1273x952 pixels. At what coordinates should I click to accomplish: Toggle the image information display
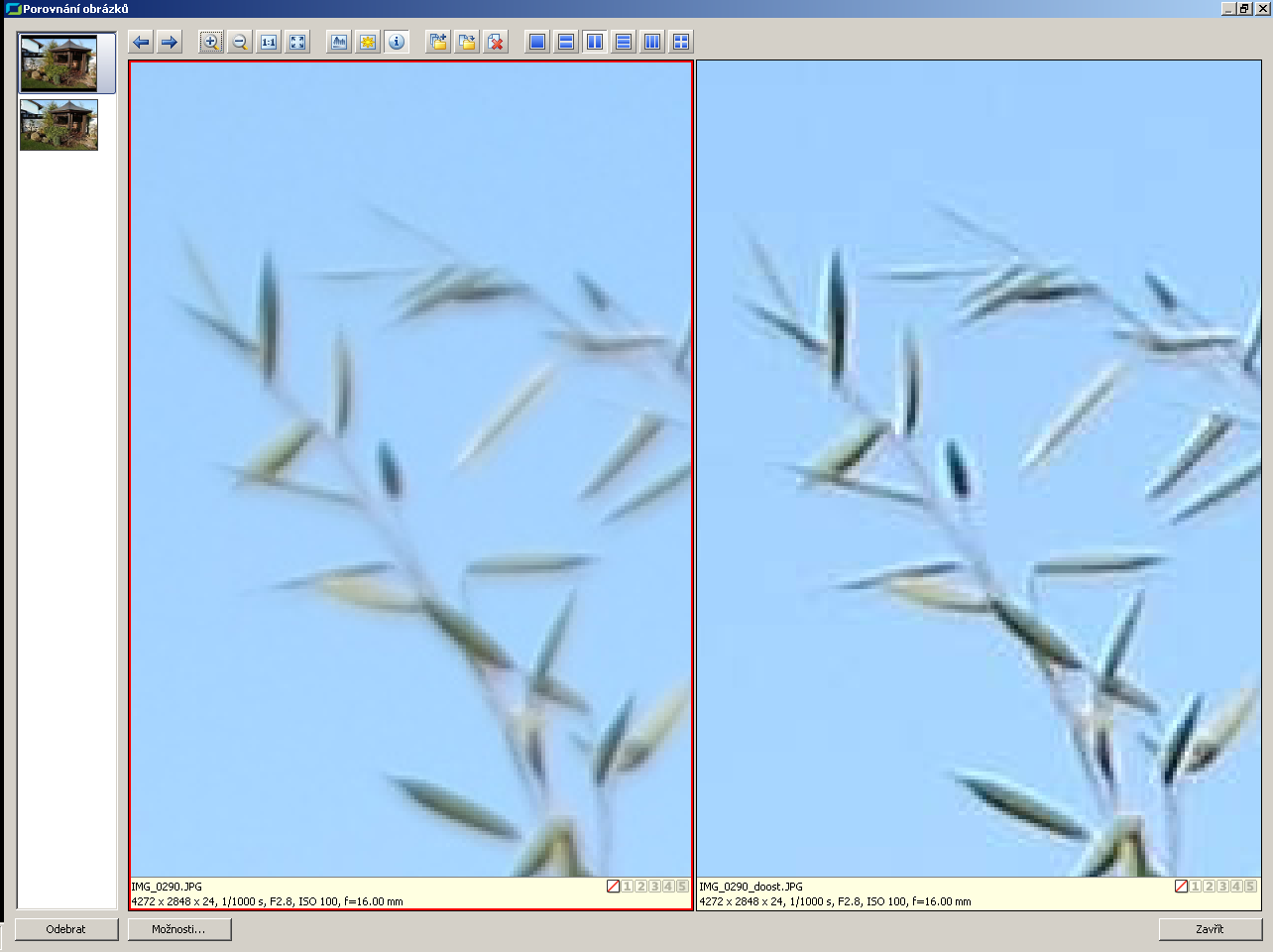click(397, 42)
